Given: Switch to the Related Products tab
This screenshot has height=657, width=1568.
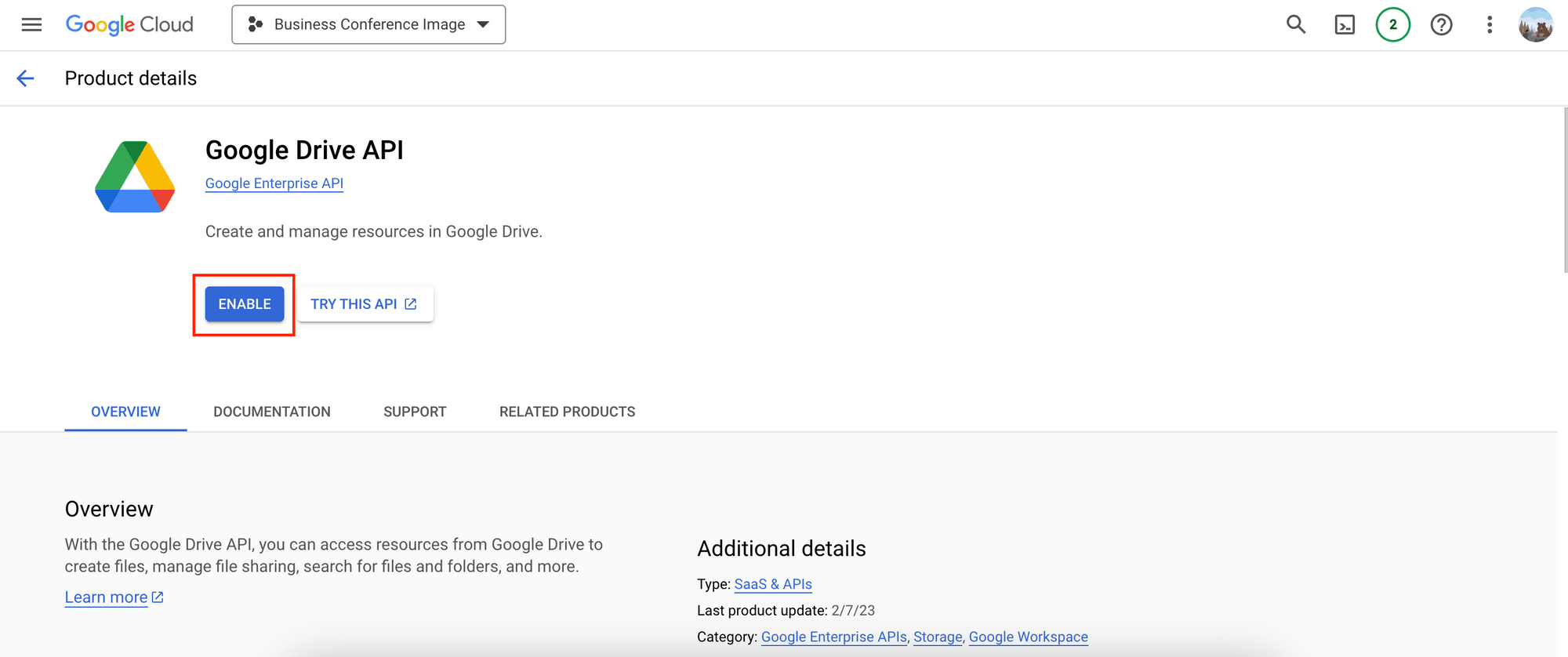Looking at the screenshot, I should click(568, 412).
